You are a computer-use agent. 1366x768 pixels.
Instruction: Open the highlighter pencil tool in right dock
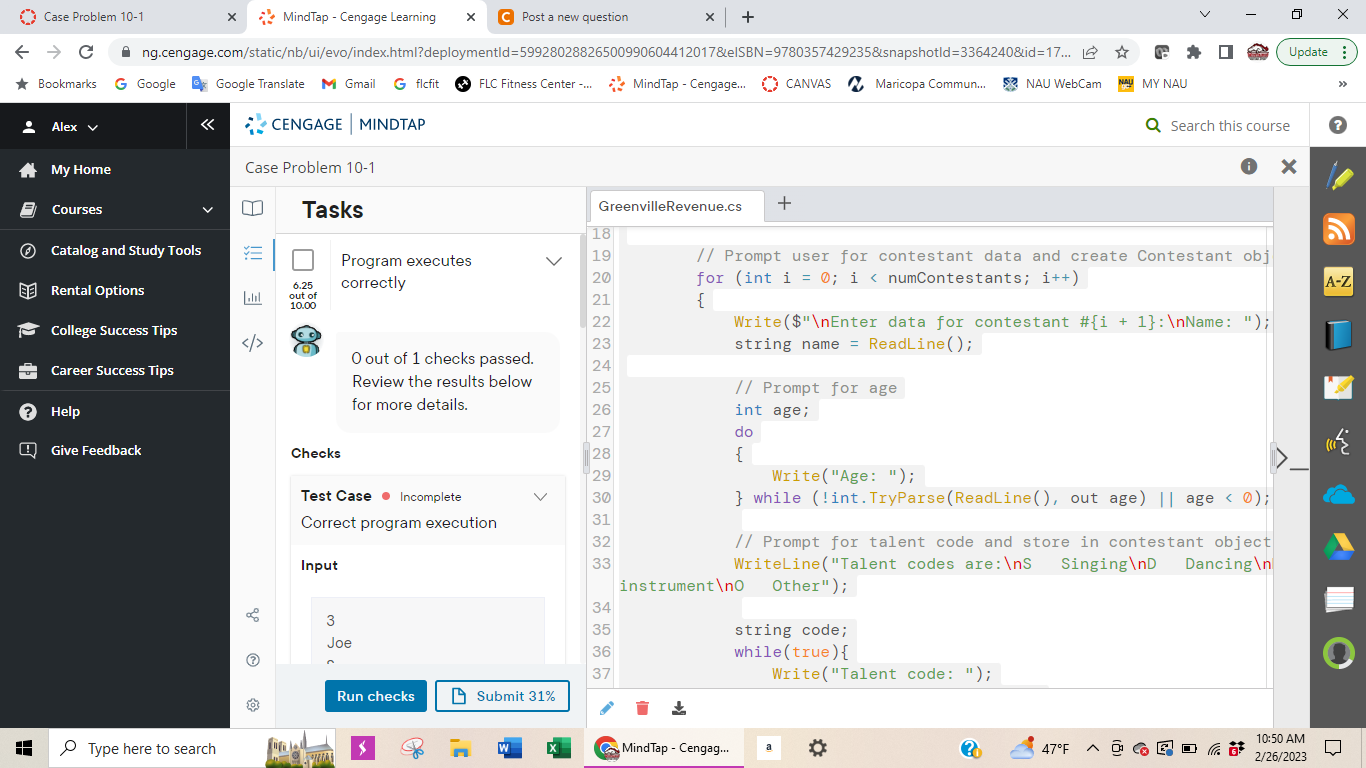click(1338, 176)
